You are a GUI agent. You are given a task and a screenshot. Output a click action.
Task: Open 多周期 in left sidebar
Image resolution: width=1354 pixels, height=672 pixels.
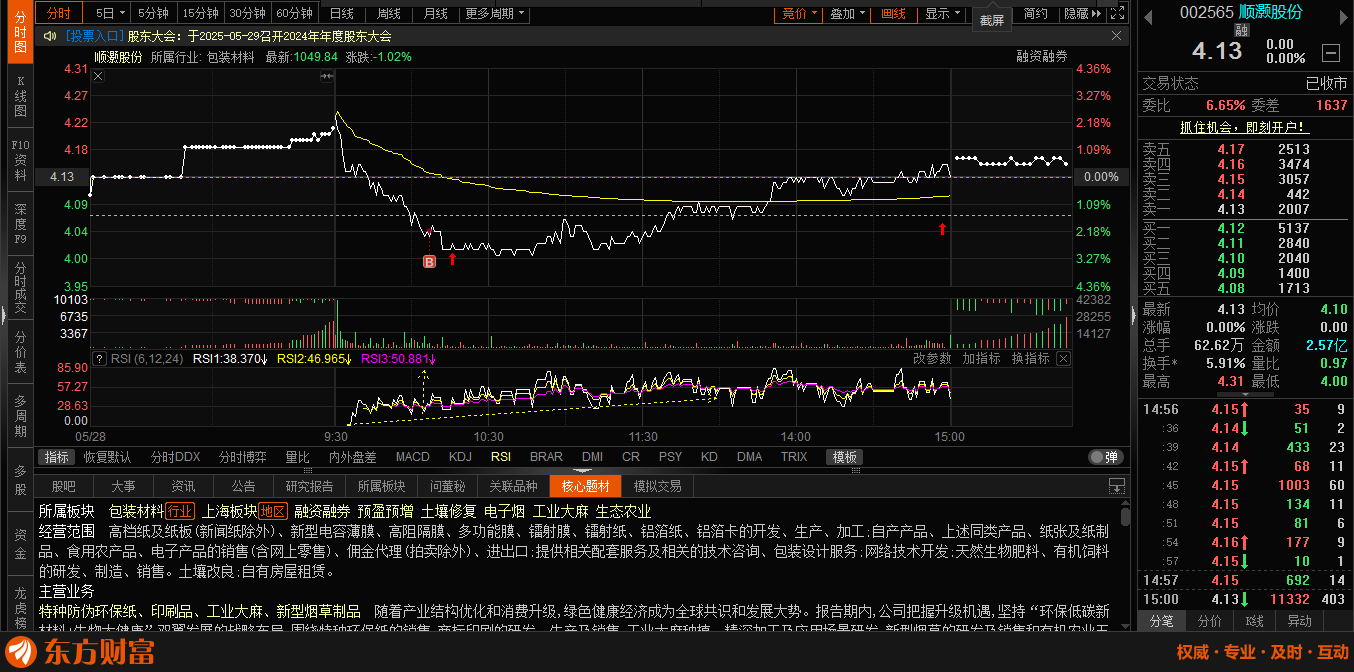point(19,416)
